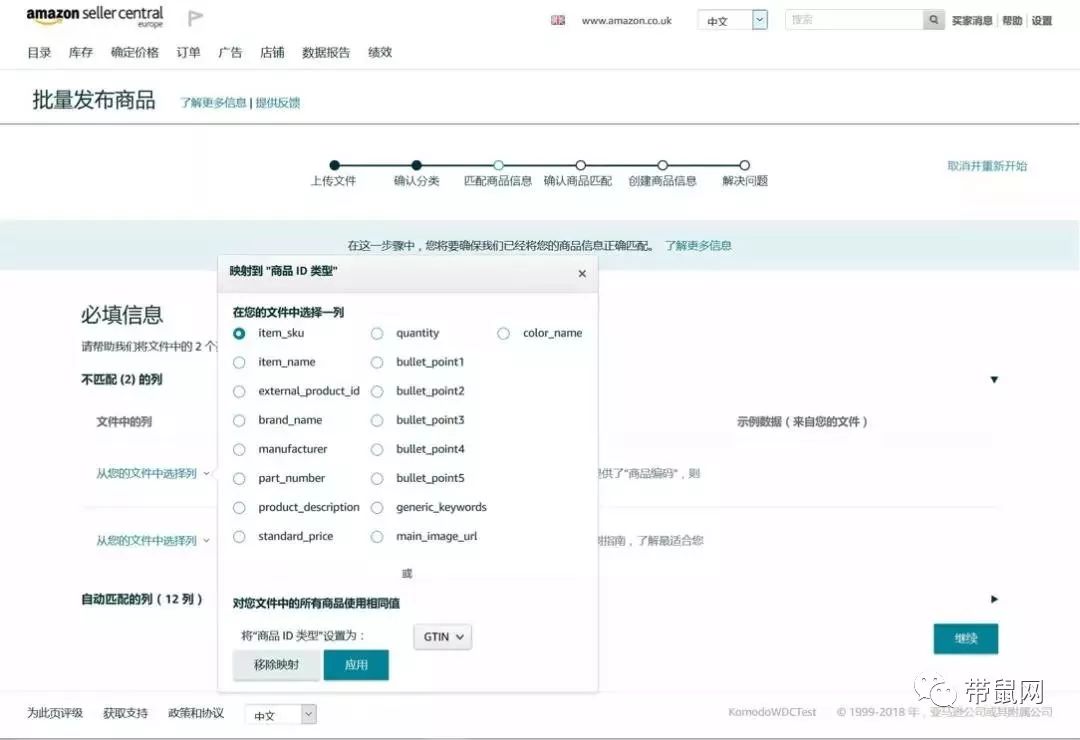Click the Amazon Seller Central logo

[x=94, y=17]
